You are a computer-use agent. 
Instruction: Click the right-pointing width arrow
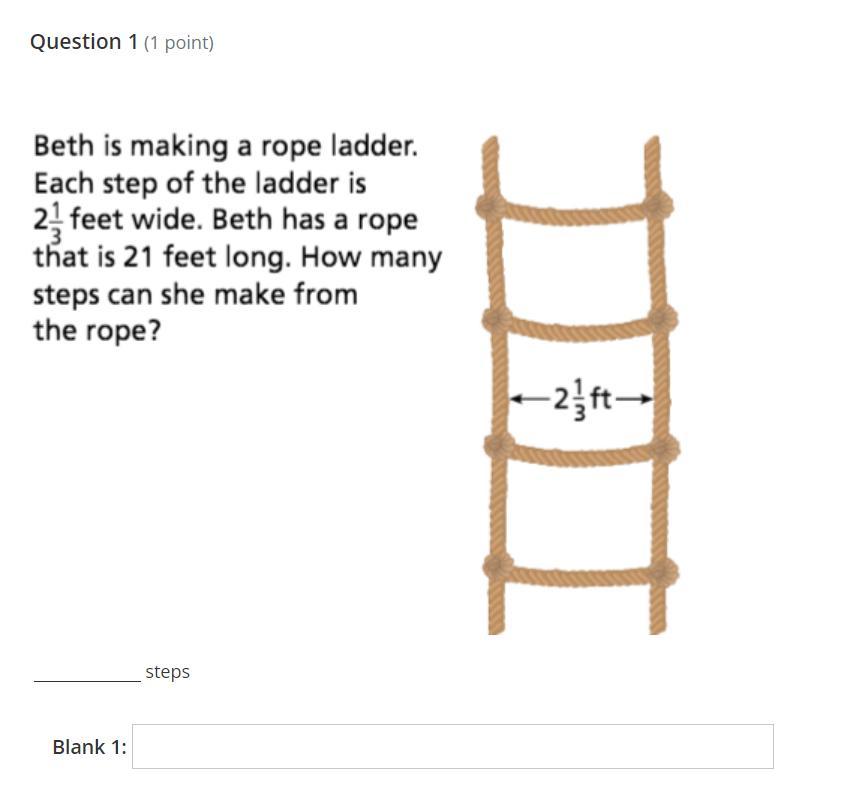[x=634, y=400]
